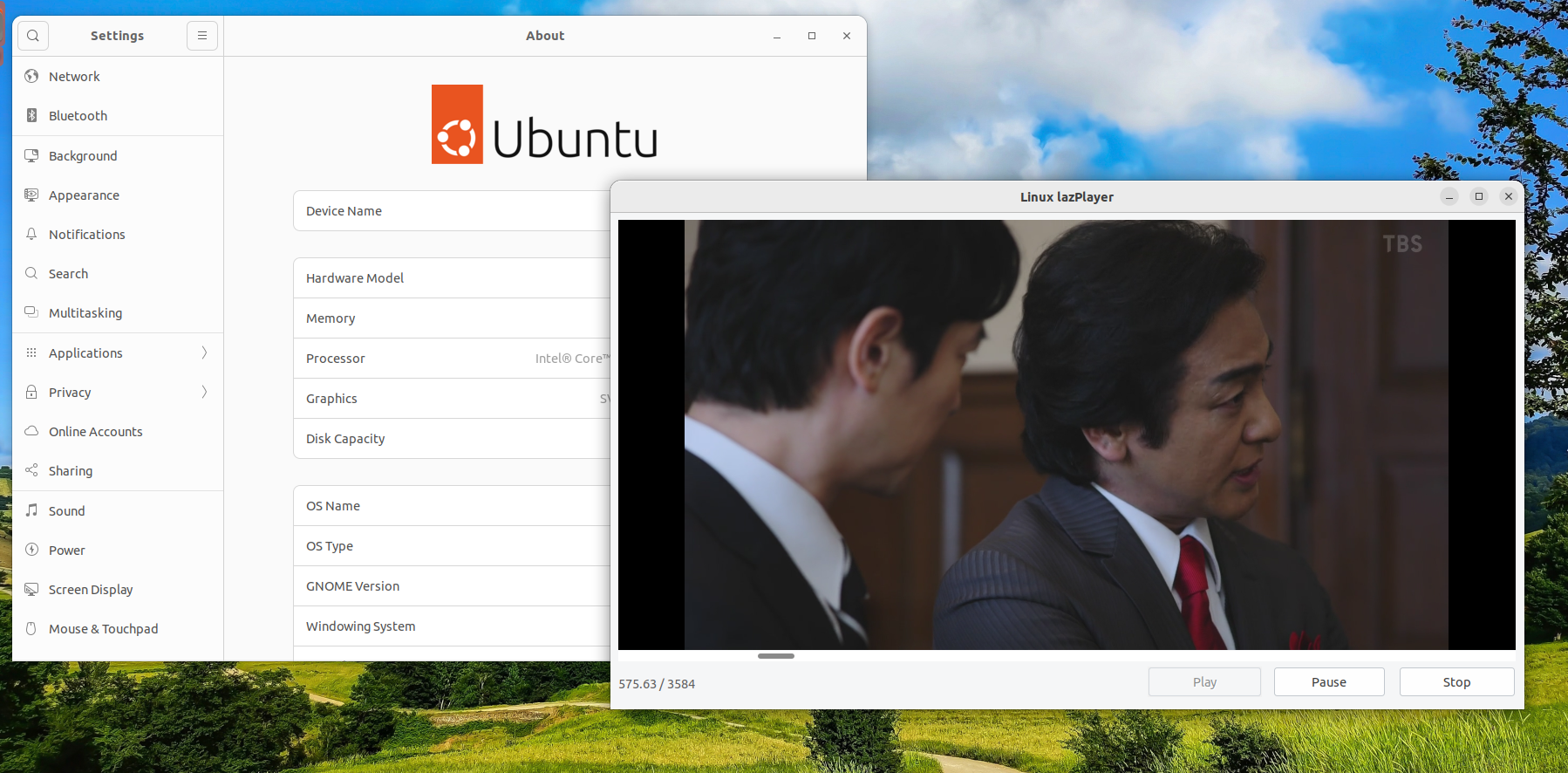Screen dimensions: 1568x773
Task: Click the Play button in lazPlayer
Action: [1204, 682]
